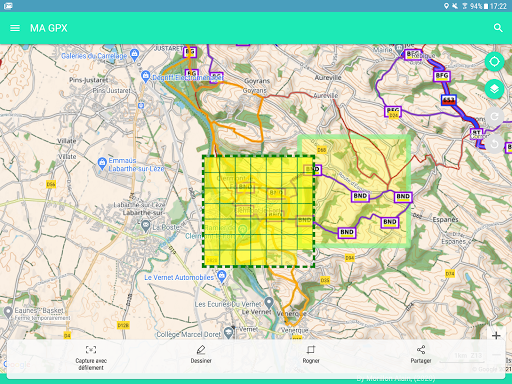512x384 pixels.
Task: Tap the Les Ecuries Du Vernet pin
Action: coord(269,303)
